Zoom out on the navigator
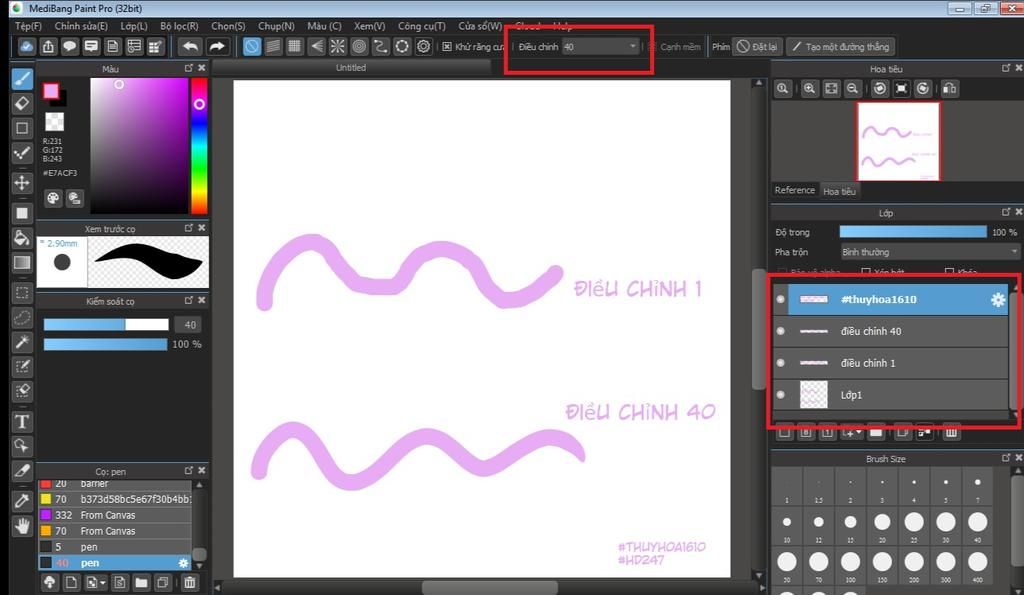The width and height of the screenshot is (1024, 595). coord(852,89)
